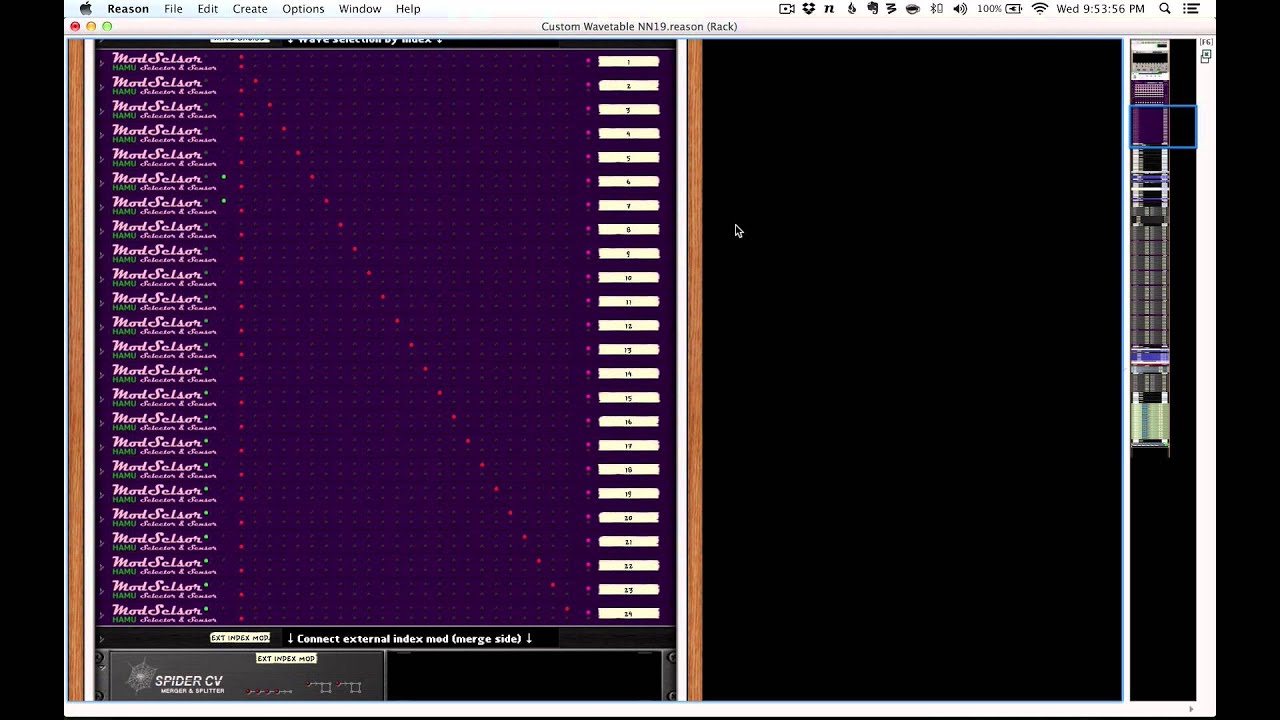1280x720 pixels.
Task: Click ModSelsor logo on device labeled 16
Action: [x=157, y=418]
